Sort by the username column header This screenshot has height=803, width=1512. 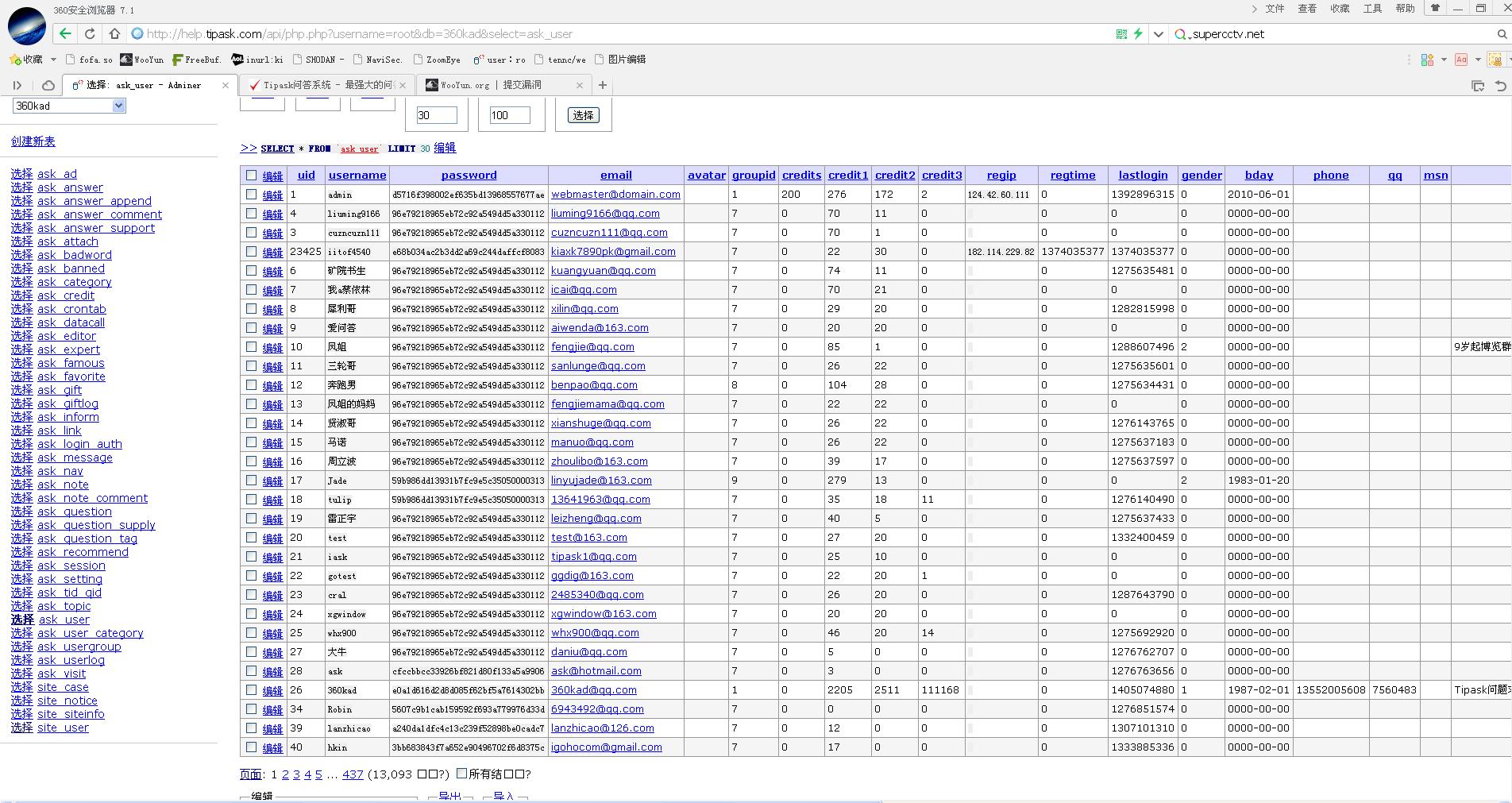click(357, 175)
